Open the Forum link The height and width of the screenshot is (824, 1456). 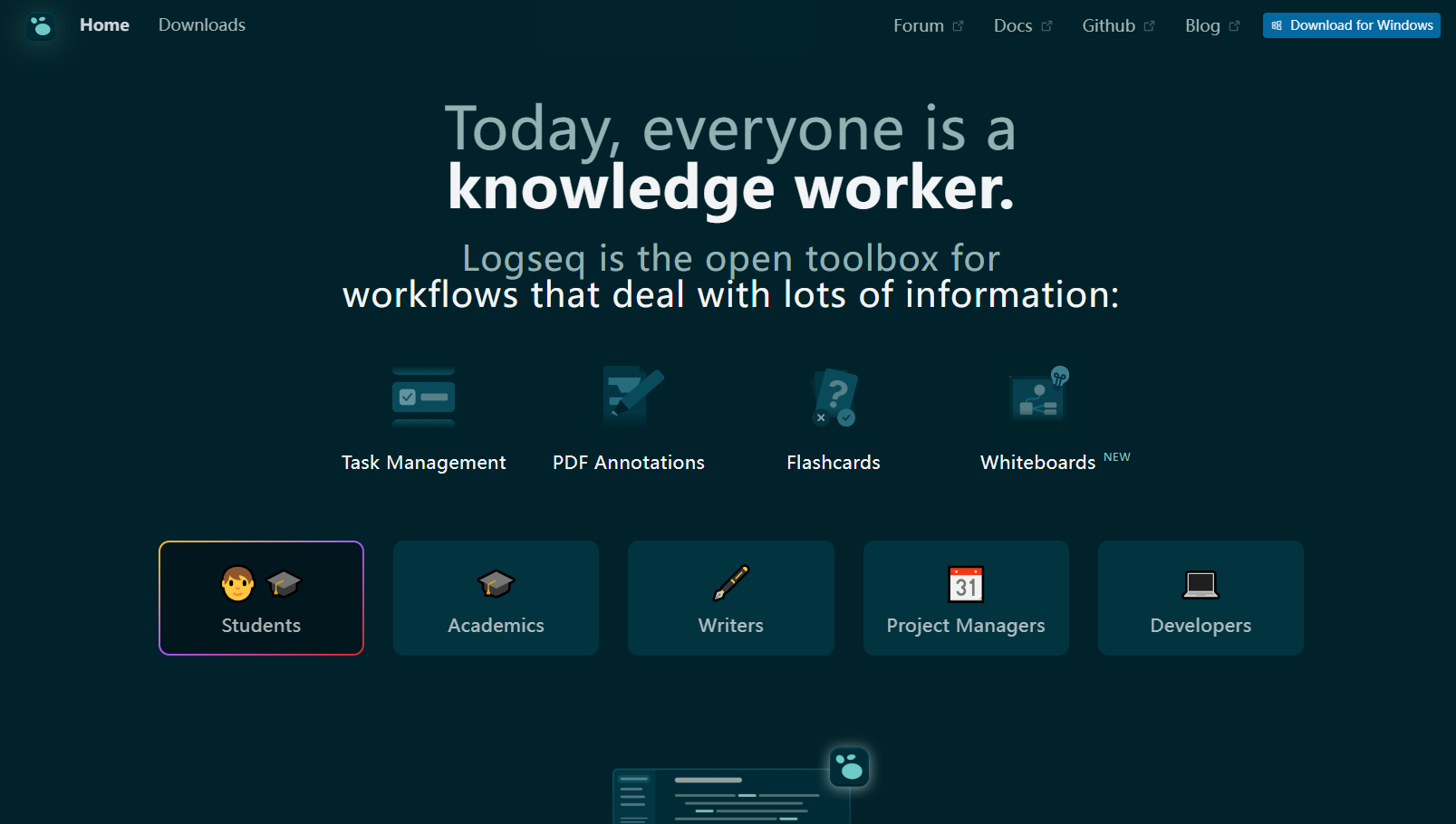tap(929, 25)
